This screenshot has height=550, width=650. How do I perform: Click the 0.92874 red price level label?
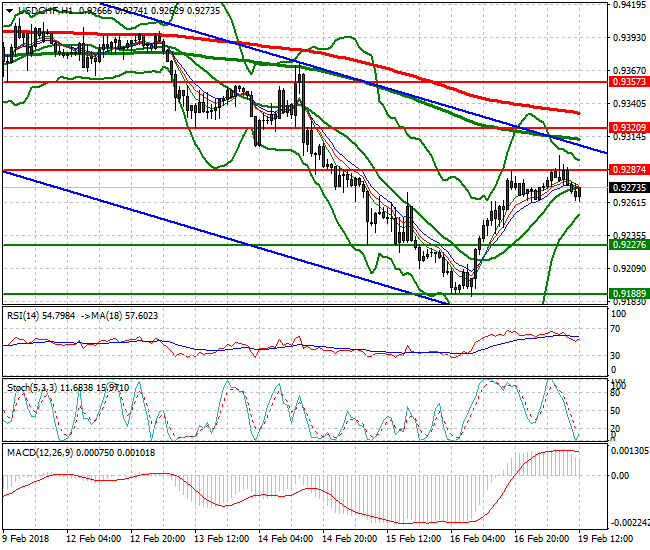pos(629,170)
